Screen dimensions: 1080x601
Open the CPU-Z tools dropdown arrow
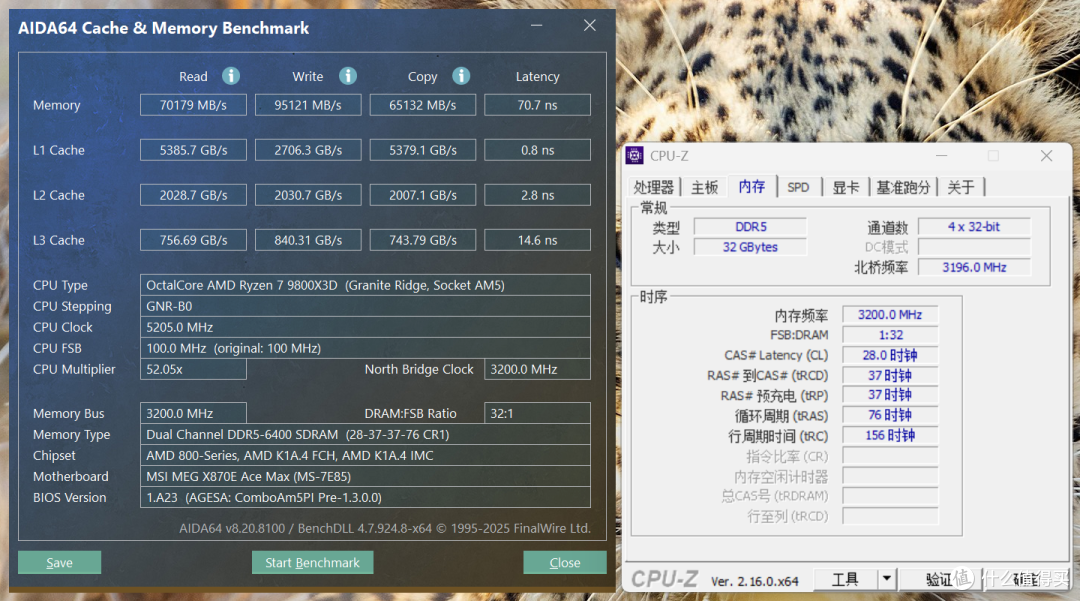tap(886, 579)
